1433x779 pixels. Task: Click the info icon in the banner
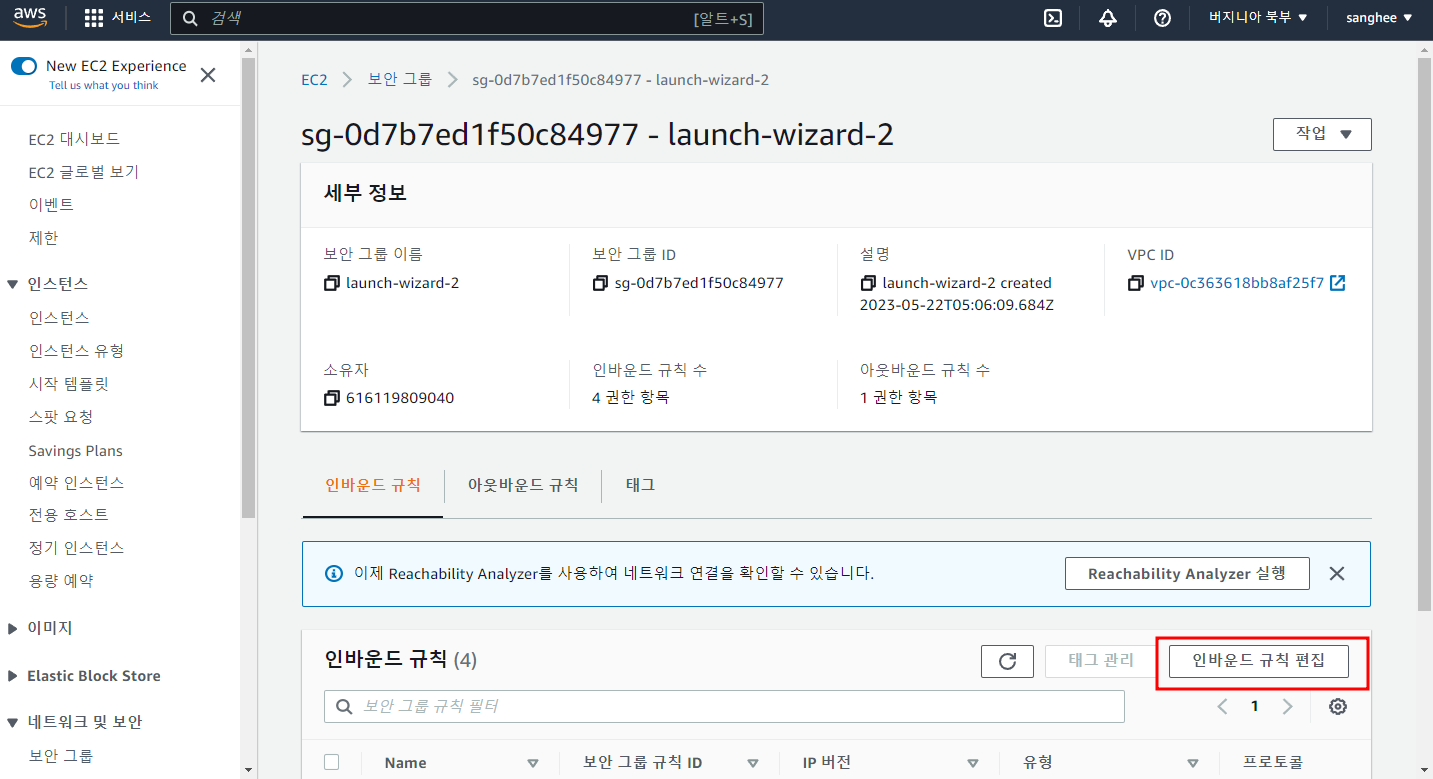334,574
